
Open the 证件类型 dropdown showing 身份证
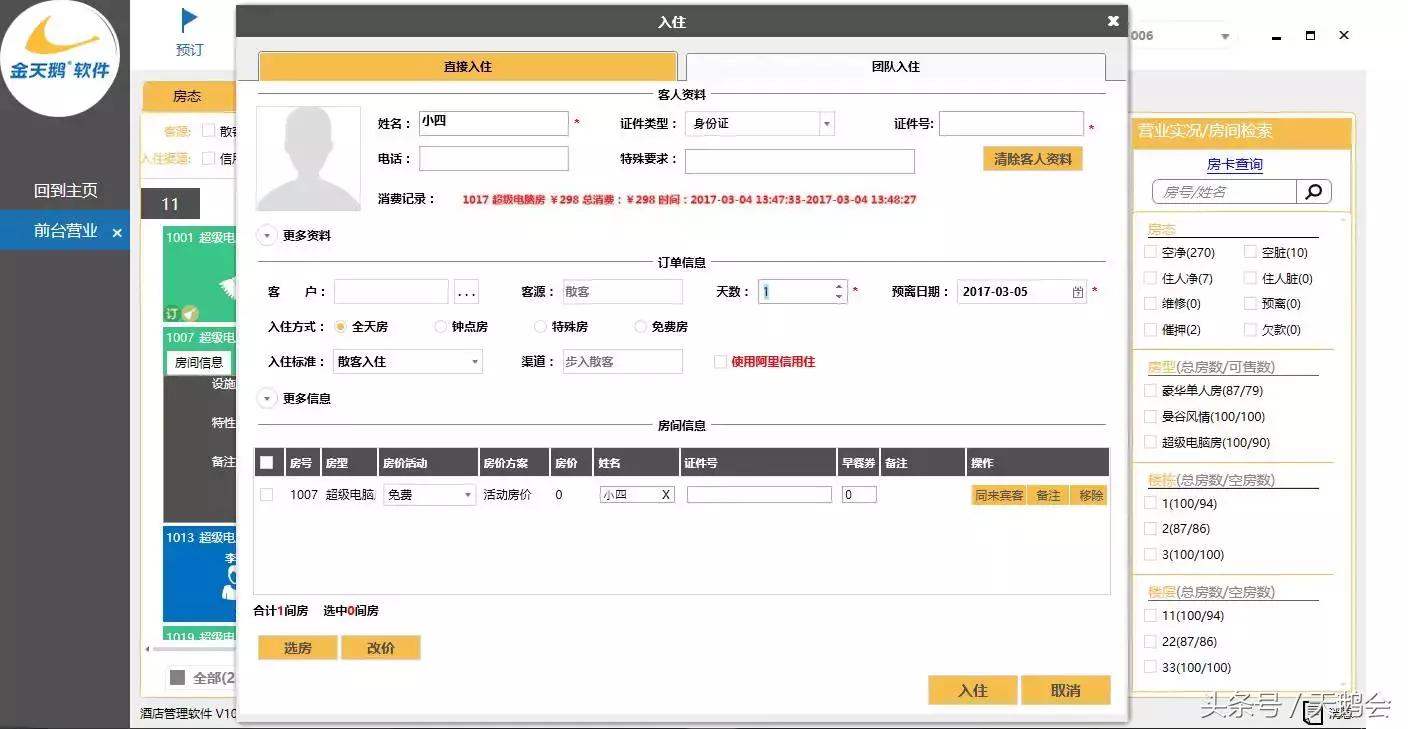point(828,123)
